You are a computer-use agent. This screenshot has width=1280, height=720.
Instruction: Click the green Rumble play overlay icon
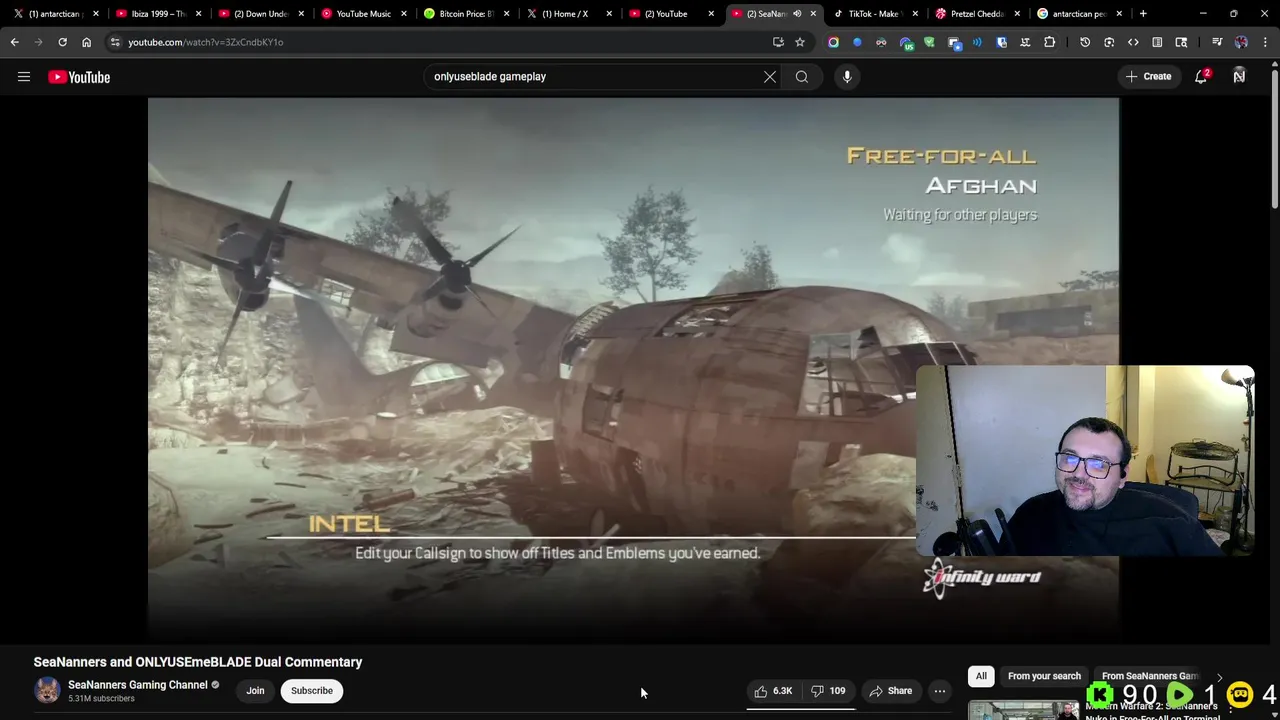coord(1180,695)
